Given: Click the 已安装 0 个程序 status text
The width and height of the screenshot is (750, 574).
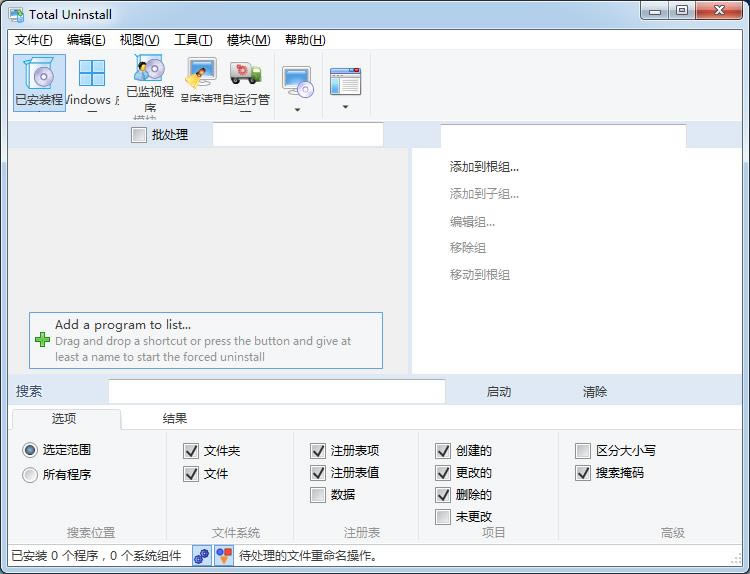Looking at the screenshot, I should pos(96,555).
